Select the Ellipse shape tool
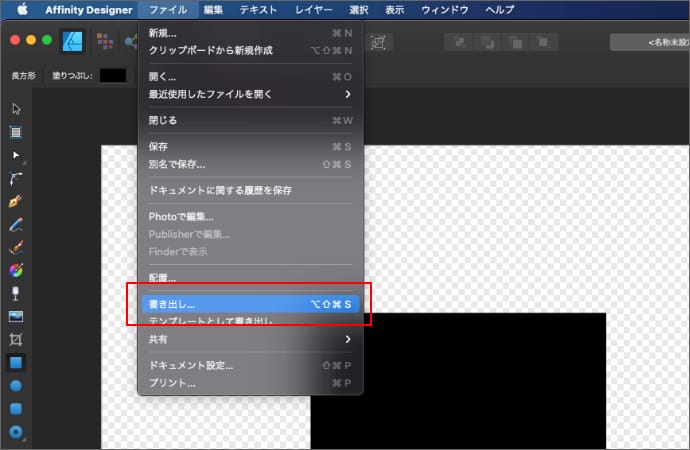Screen dimensions: 690x450 16,385
